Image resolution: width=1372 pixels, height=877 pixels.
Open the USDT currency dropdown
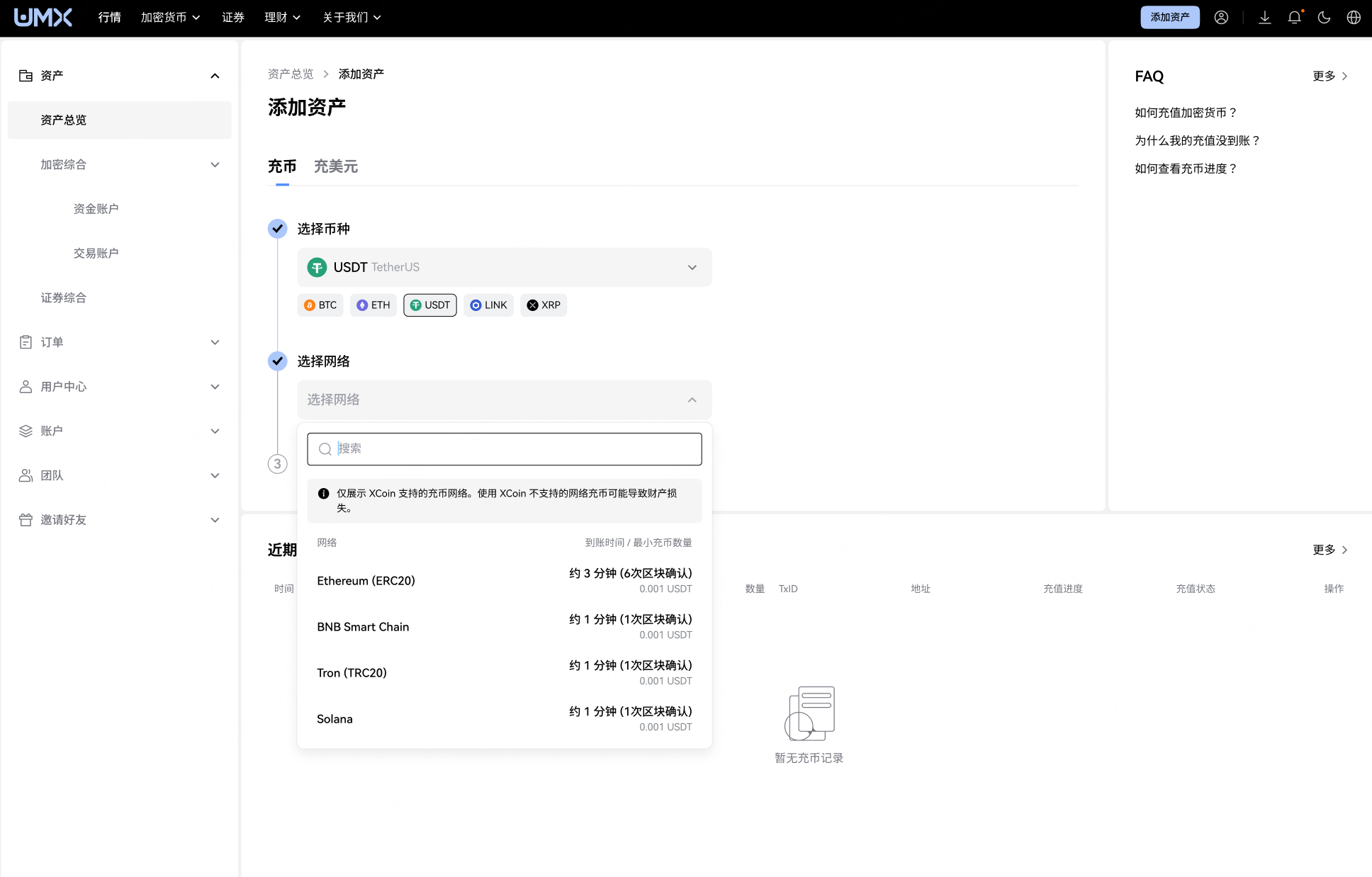[505, 267]
